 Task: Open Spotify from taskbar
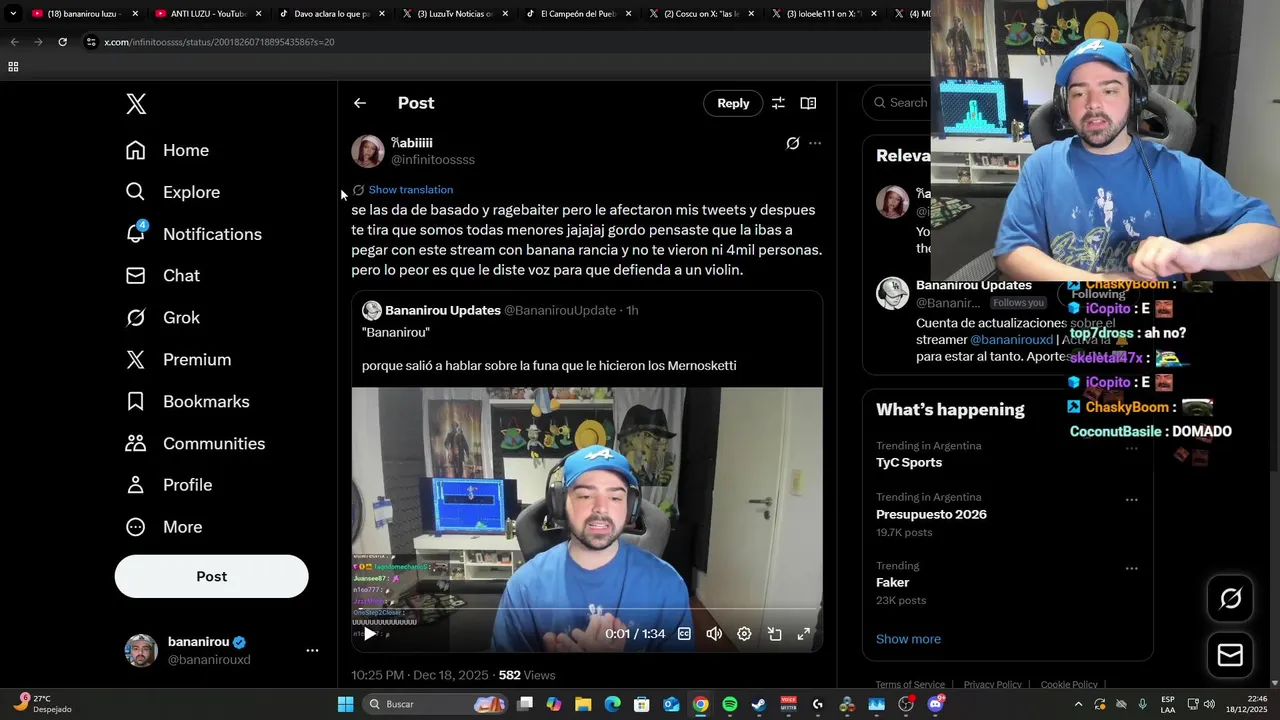point(730,704)
